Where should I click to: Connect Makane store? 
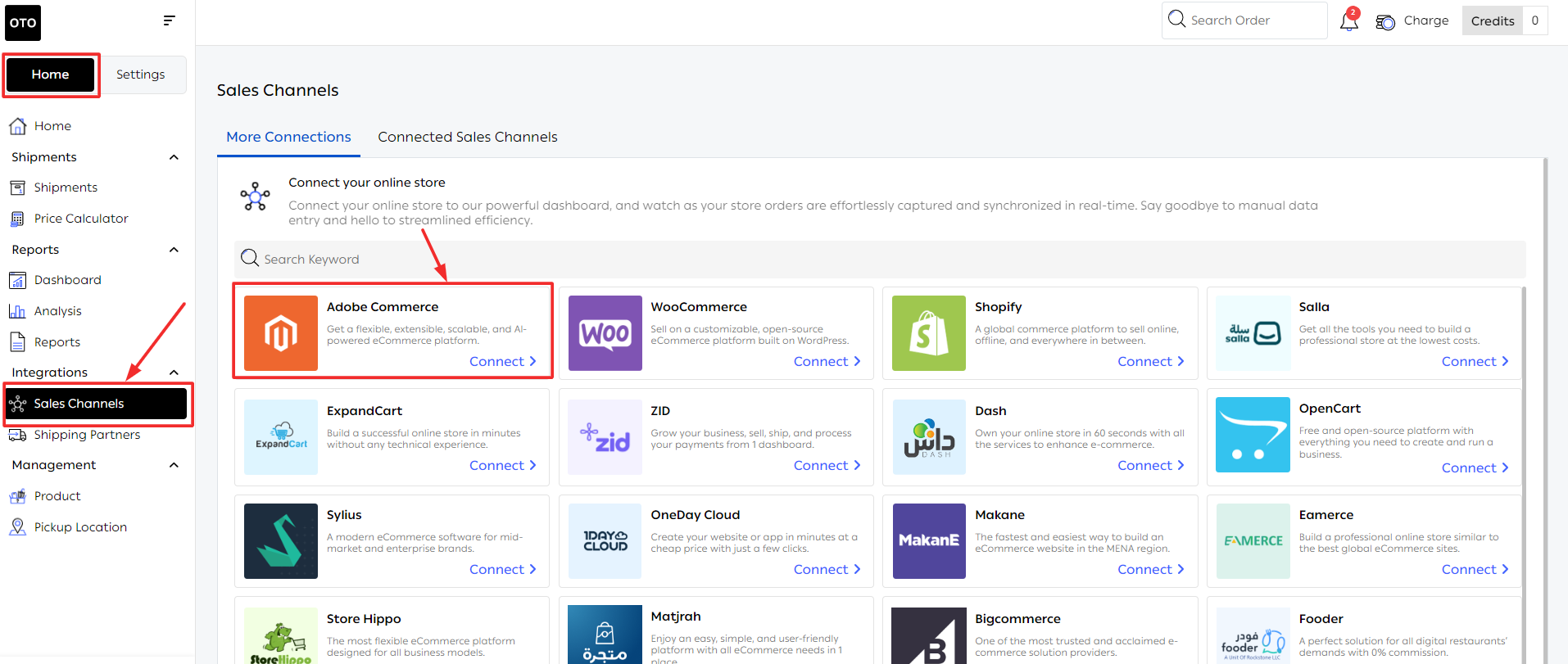point(1151,569)
